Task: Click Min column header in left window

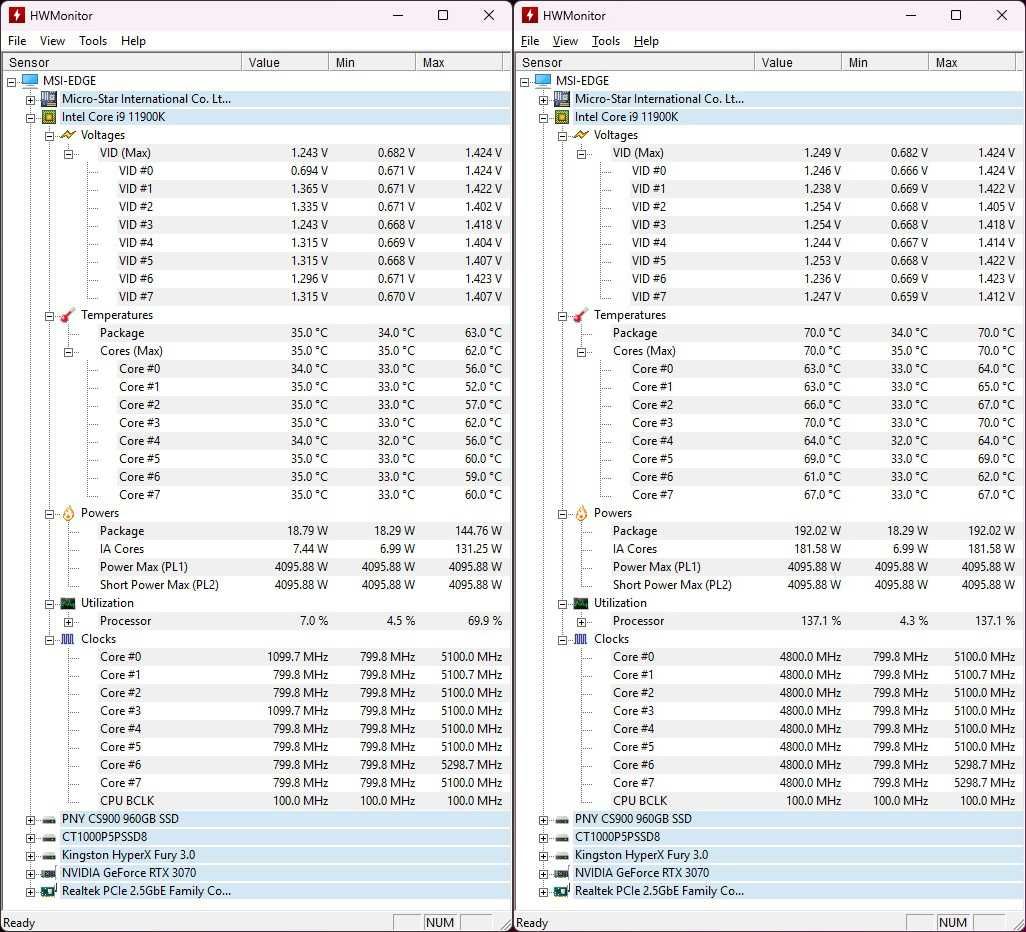Action: click(x=372, y=62)
